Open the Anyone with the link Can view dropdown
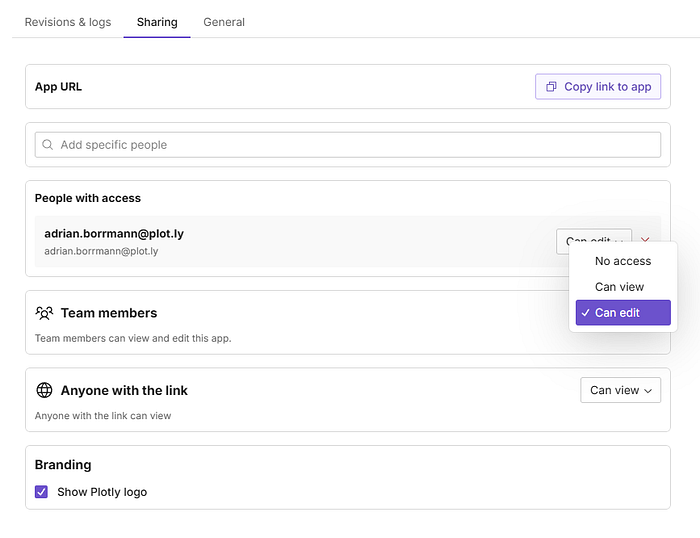Screen dimensions: 700x538 [621, 390]
